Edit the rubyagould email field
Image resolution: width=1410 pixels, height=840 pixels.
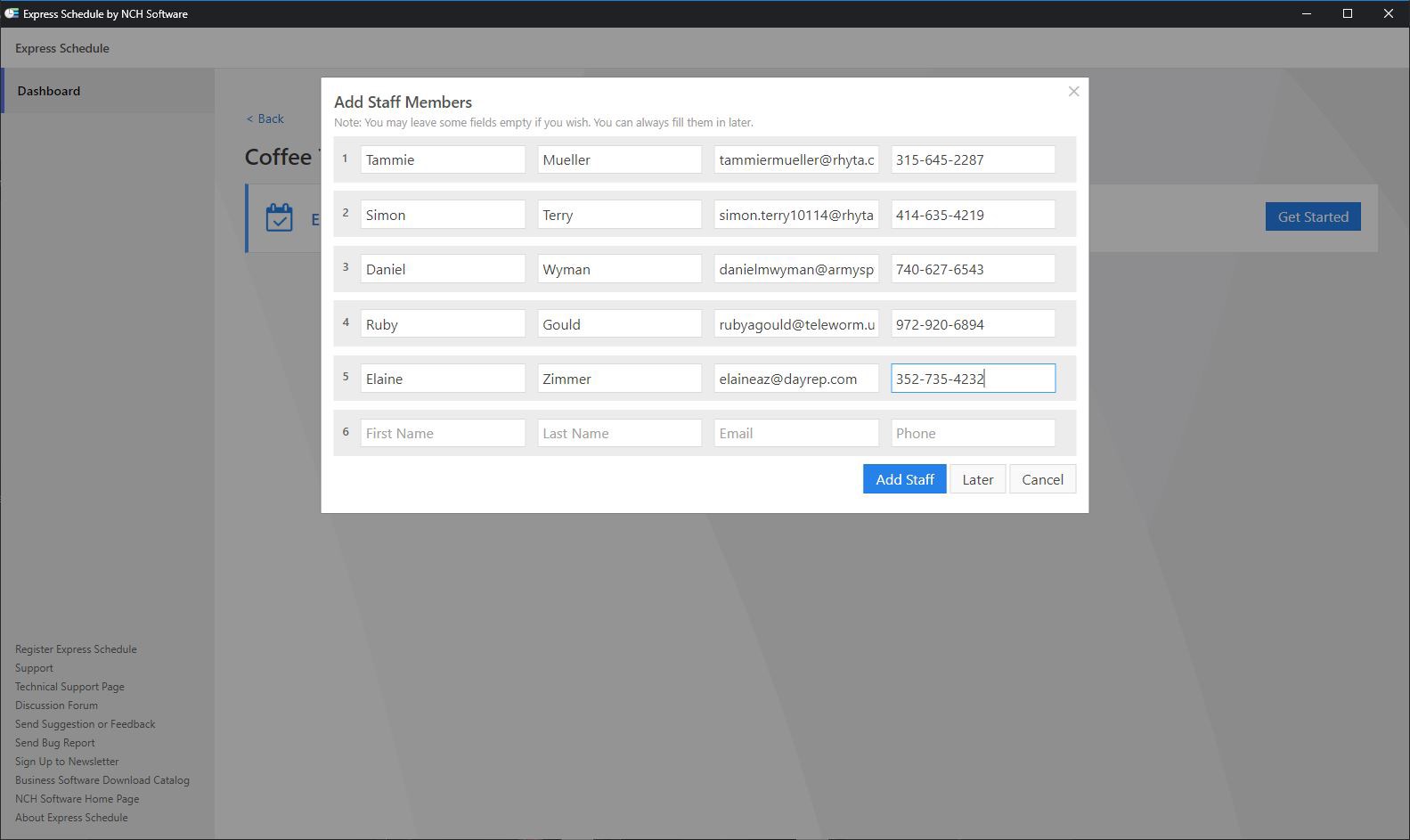[x=796, y=324]
